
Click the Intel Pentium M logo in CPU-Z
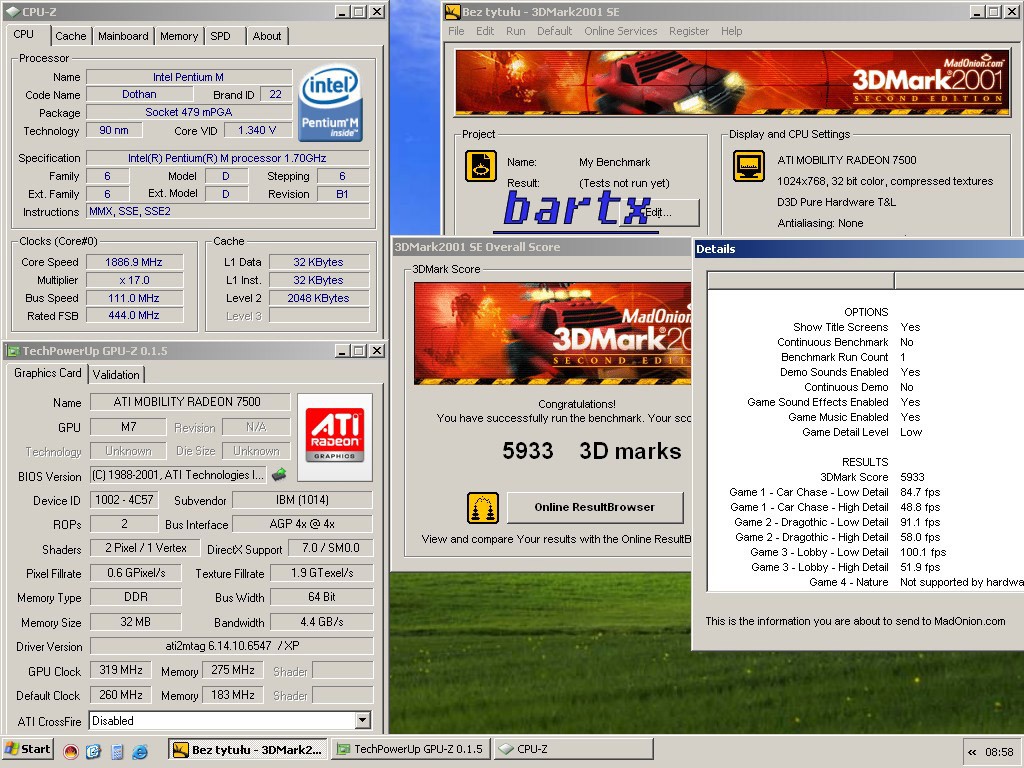pyautogui.click(x=330, y=103)
